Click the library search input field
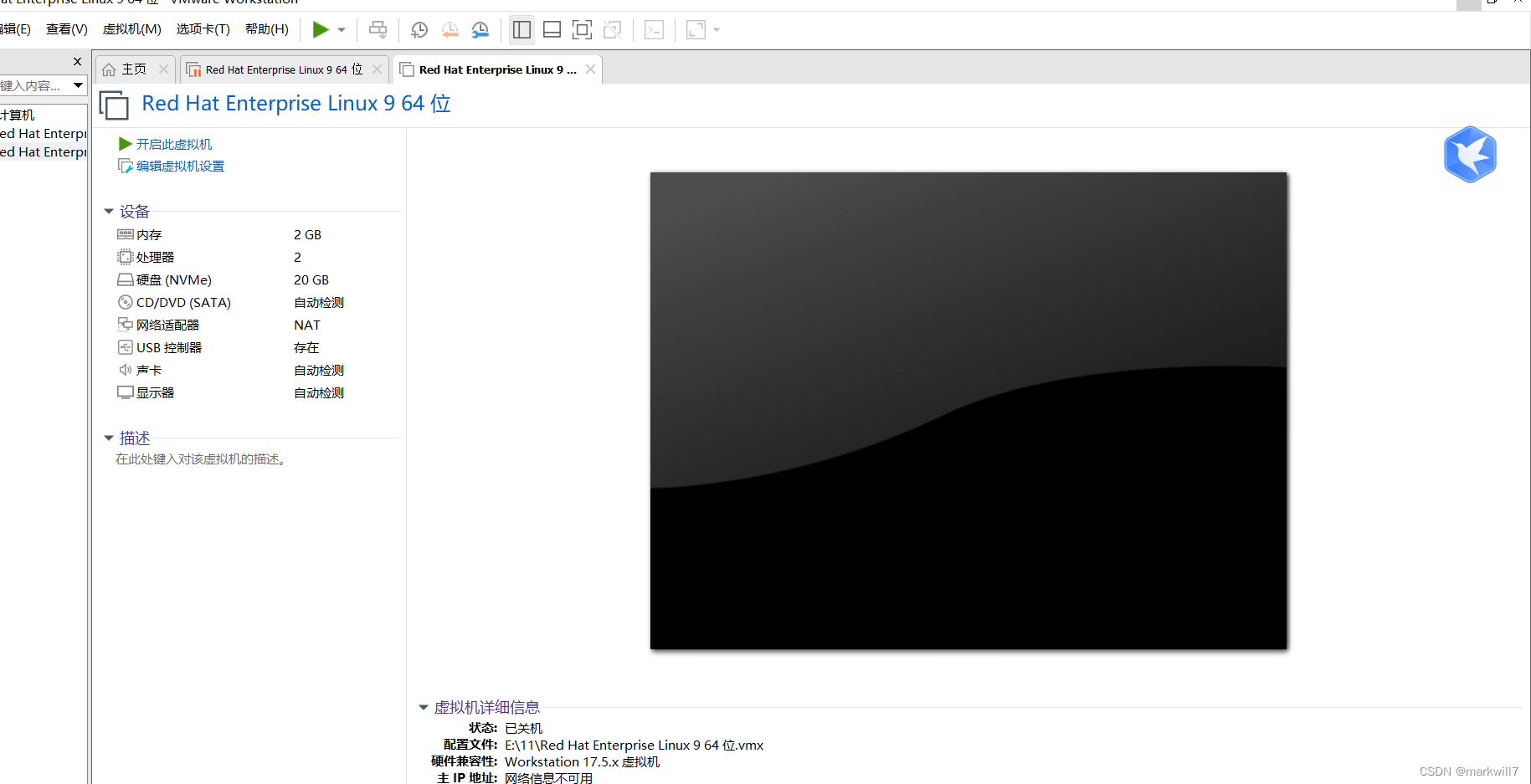 pyautogui.click(x=34, y=85)
